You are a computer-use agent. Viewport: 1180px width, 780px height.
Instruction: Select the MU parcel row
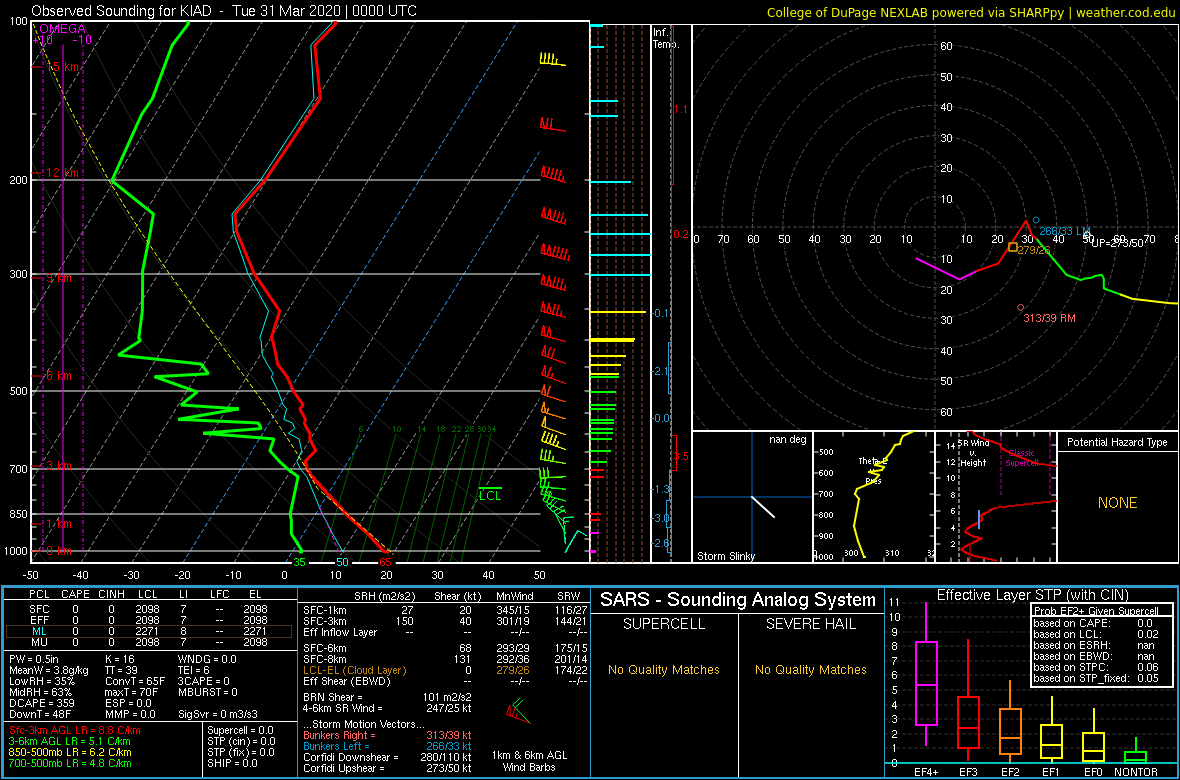(147, 642)
